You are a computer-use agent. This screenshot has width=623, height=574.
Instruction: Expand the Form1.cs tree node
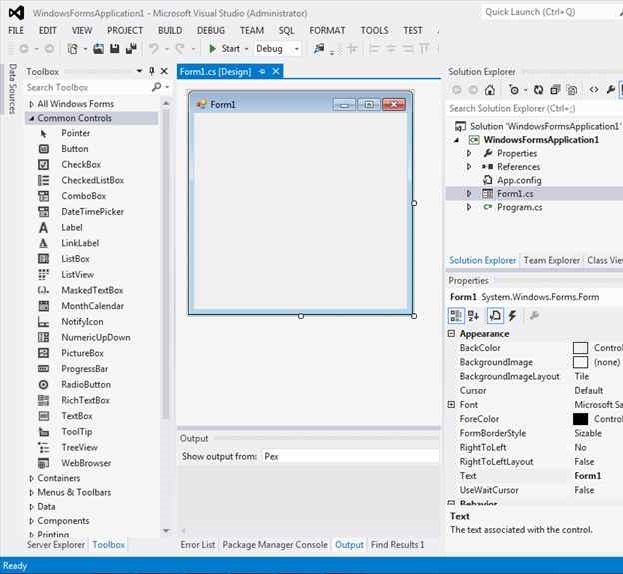coord(469,193)
